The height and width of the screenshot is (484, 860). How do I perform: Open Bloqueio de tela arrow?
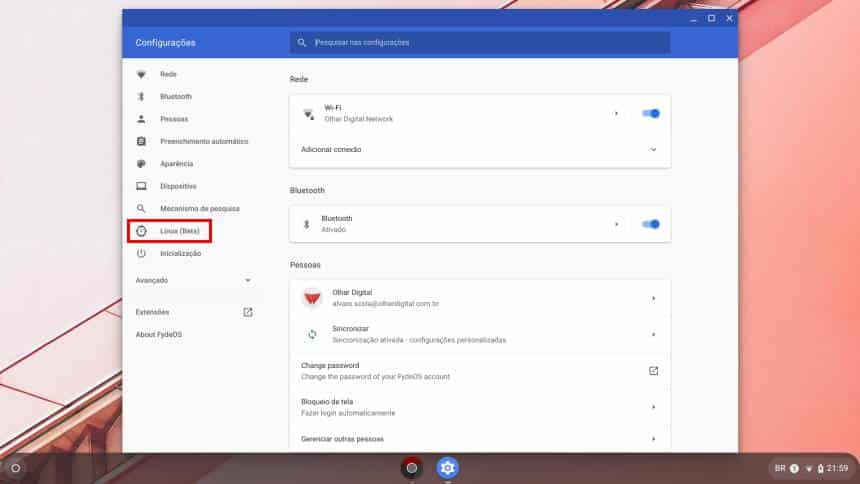coord(653,407)
